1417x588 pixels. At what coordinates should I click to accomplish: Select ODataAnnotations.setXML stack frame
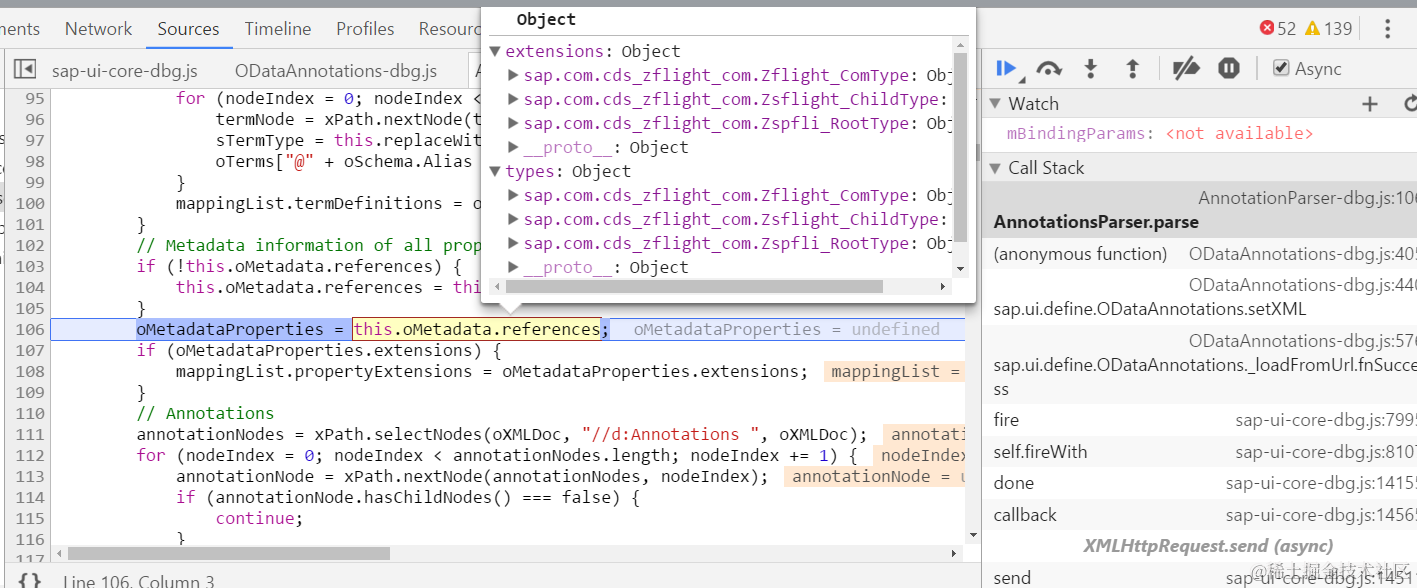click(1200, 297)
